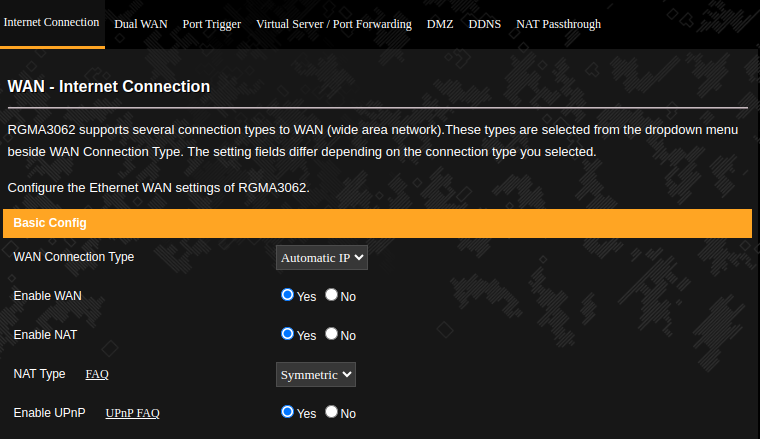Set Enable WAN to Yes
This screenshot has height=439, width=760.
click(x=287, y=295)
